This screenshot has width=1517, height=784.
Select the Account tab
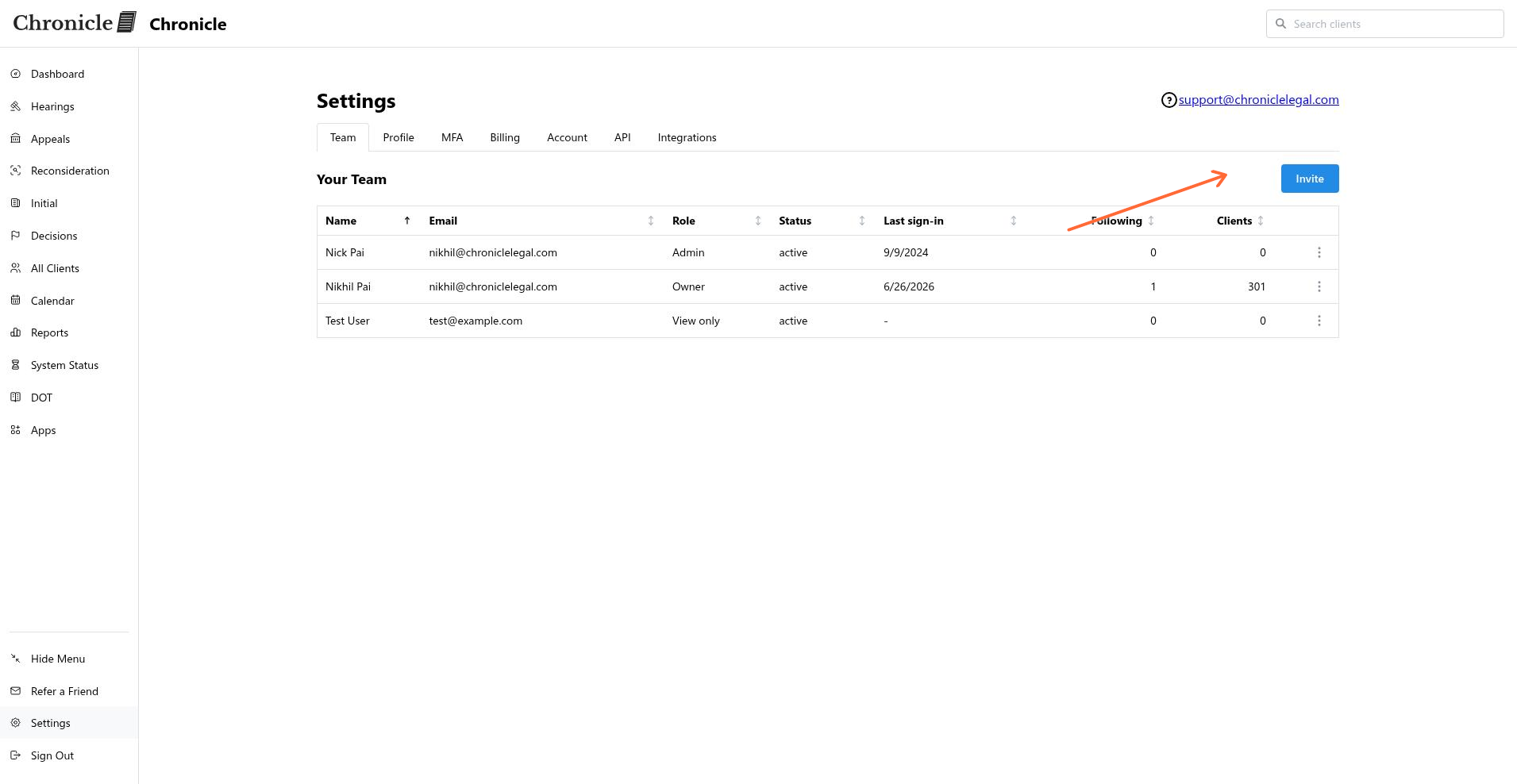click(567, 137)
